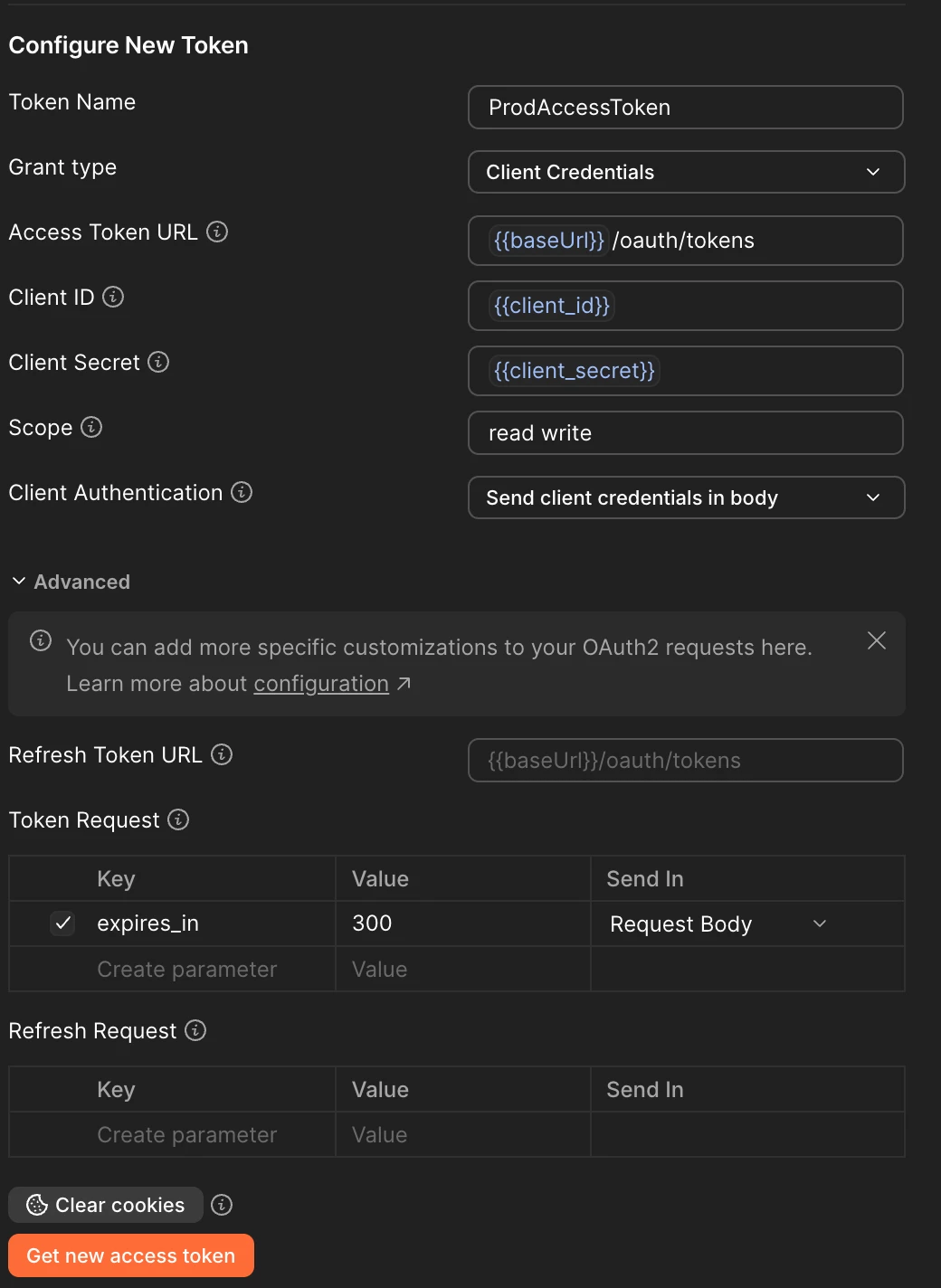Screen dimensions: 941x1288
Task: Click the 300 value cell
Action: click(x=463, y=923)
